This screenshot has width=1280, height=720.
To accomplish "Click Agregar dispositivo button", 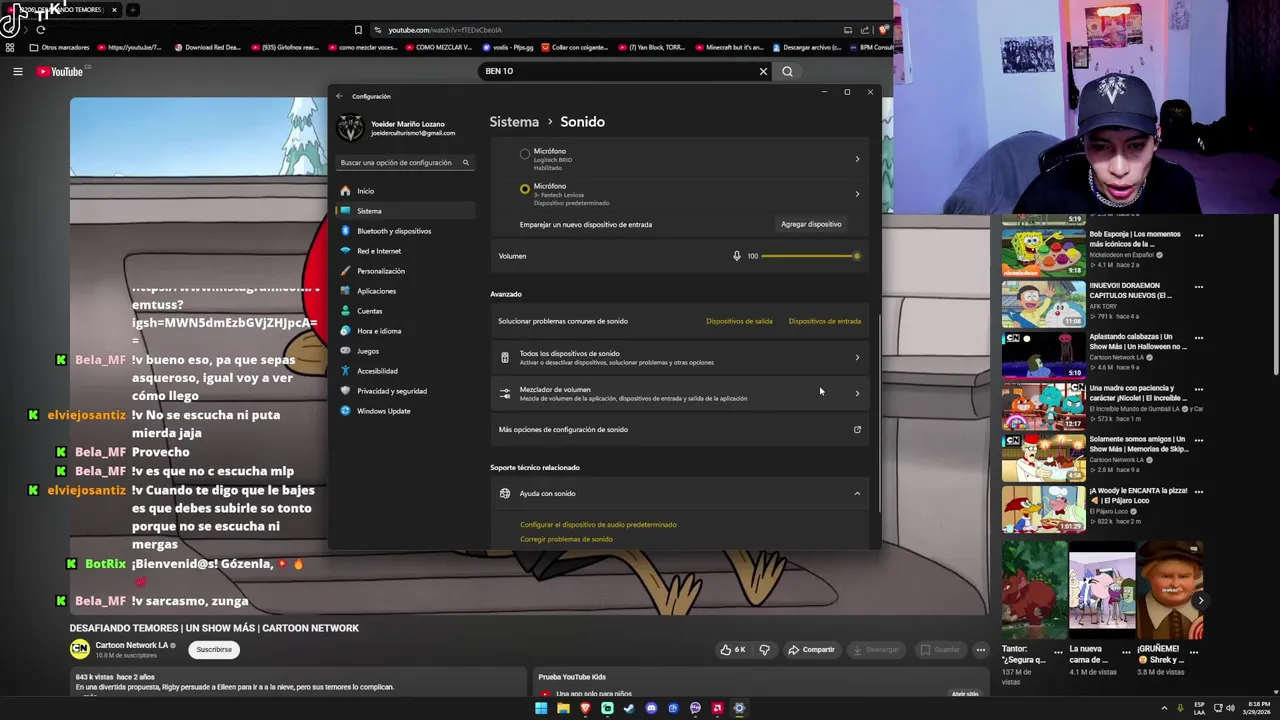I will (x=811, y=224).
